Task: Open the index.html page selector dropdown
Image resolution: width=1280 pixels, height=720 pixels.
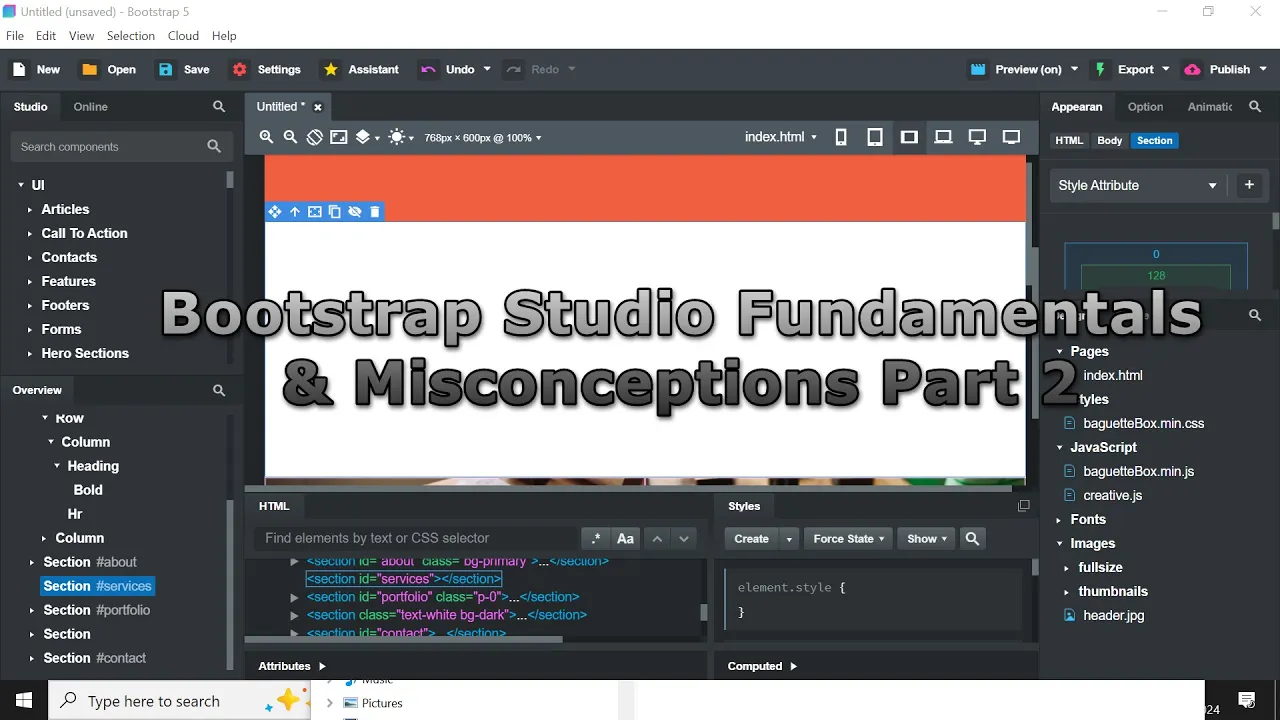Action: 781,137
